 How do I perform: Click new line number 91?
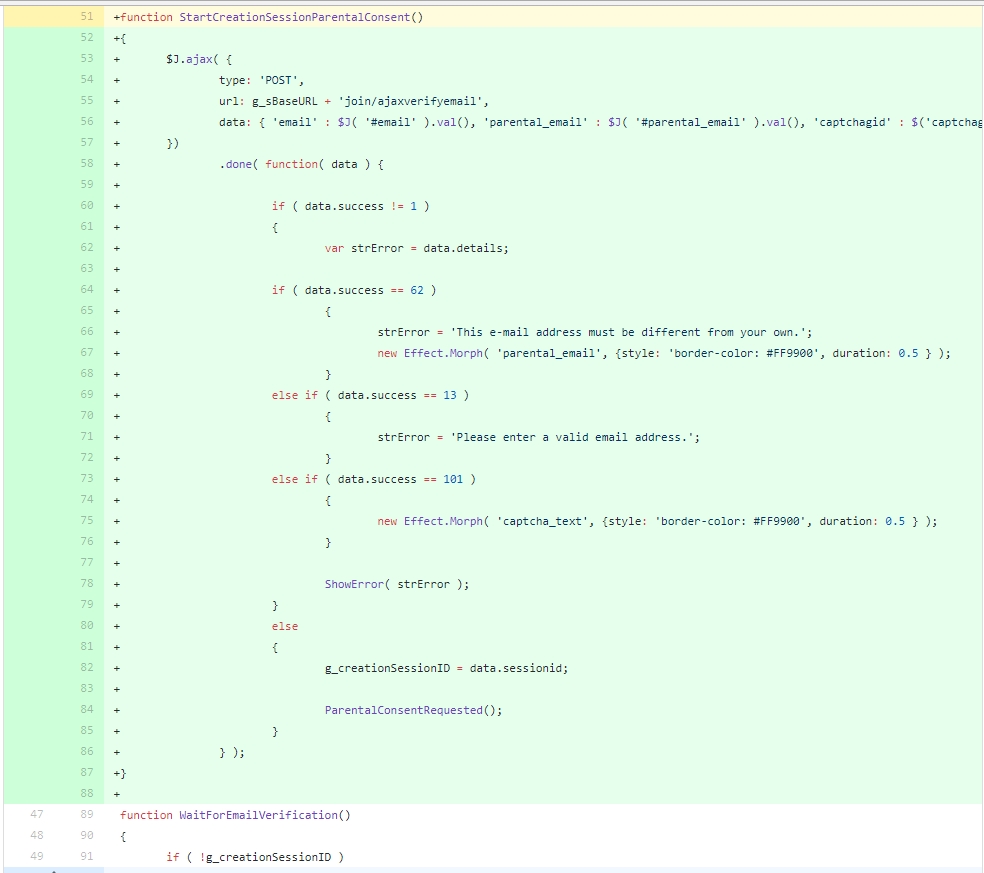(87, 856)
